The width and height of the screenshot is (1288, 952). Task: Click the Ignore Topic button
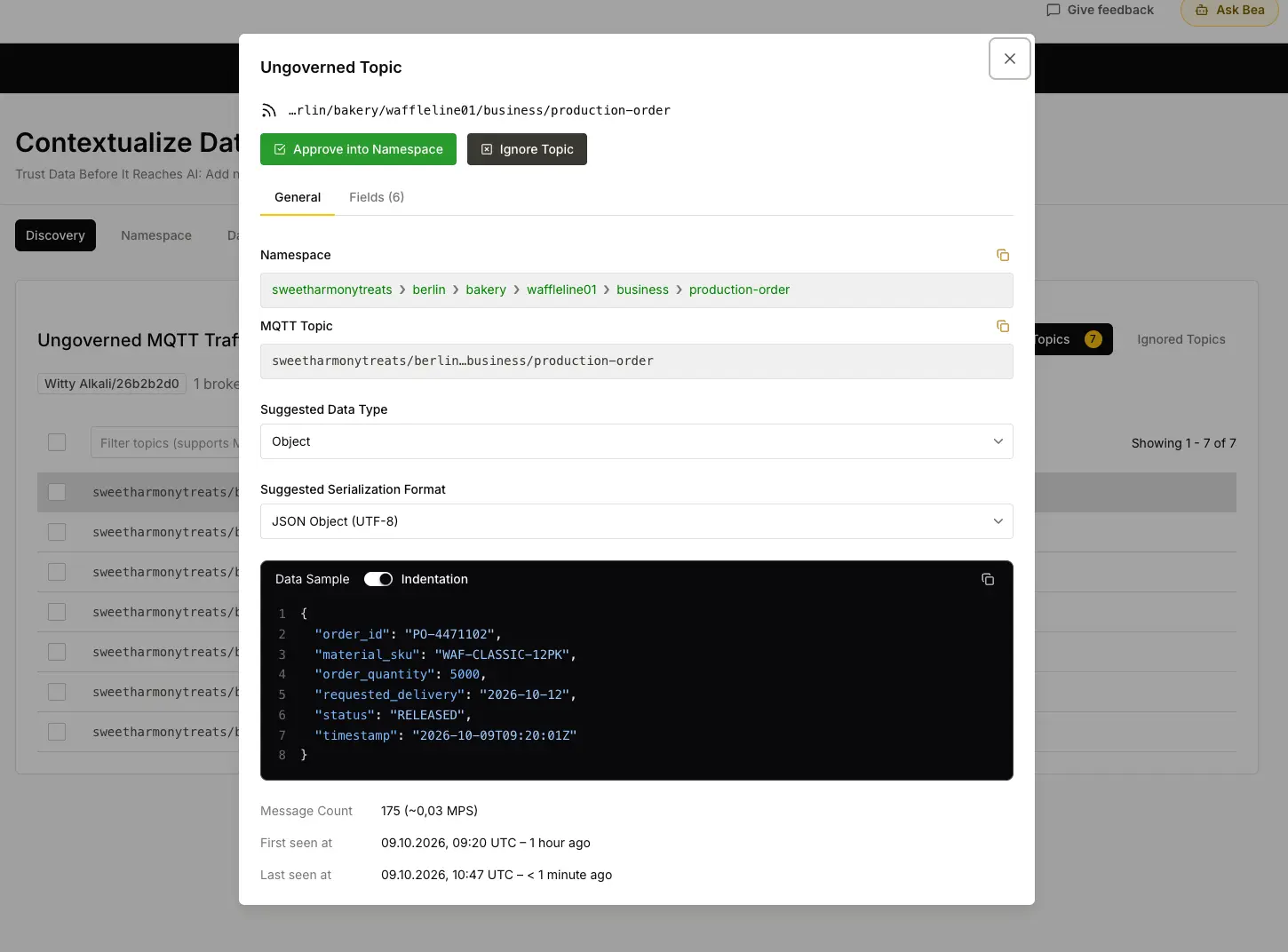527,149
